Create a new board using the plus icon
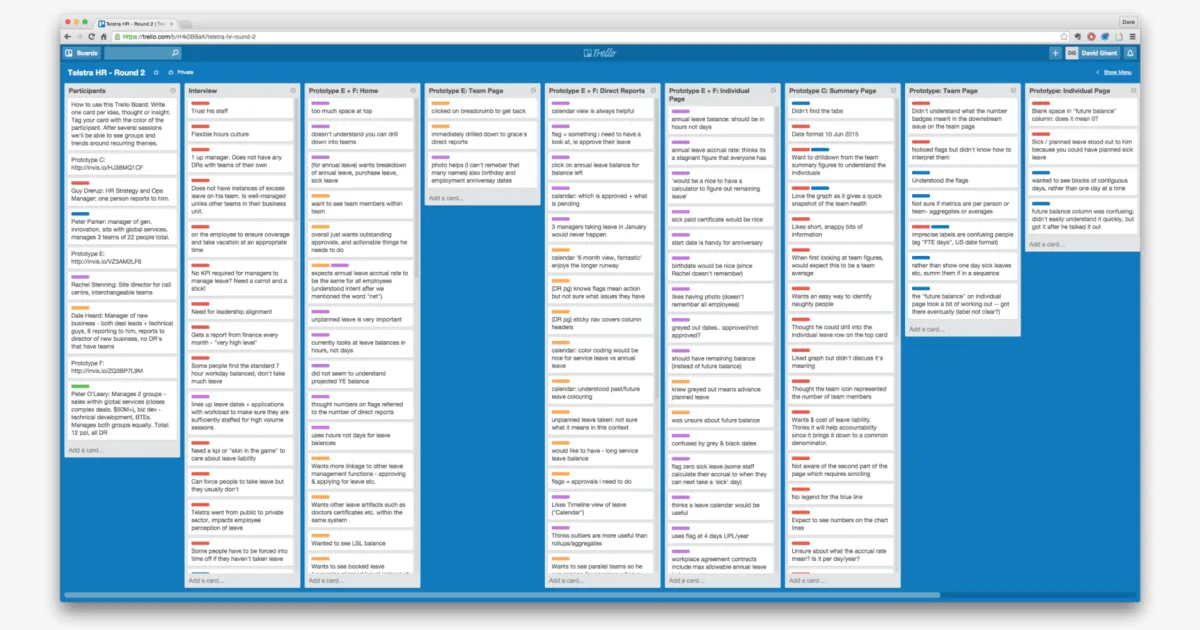Viewport: 1200px width, 630px height. point(1056,52)
